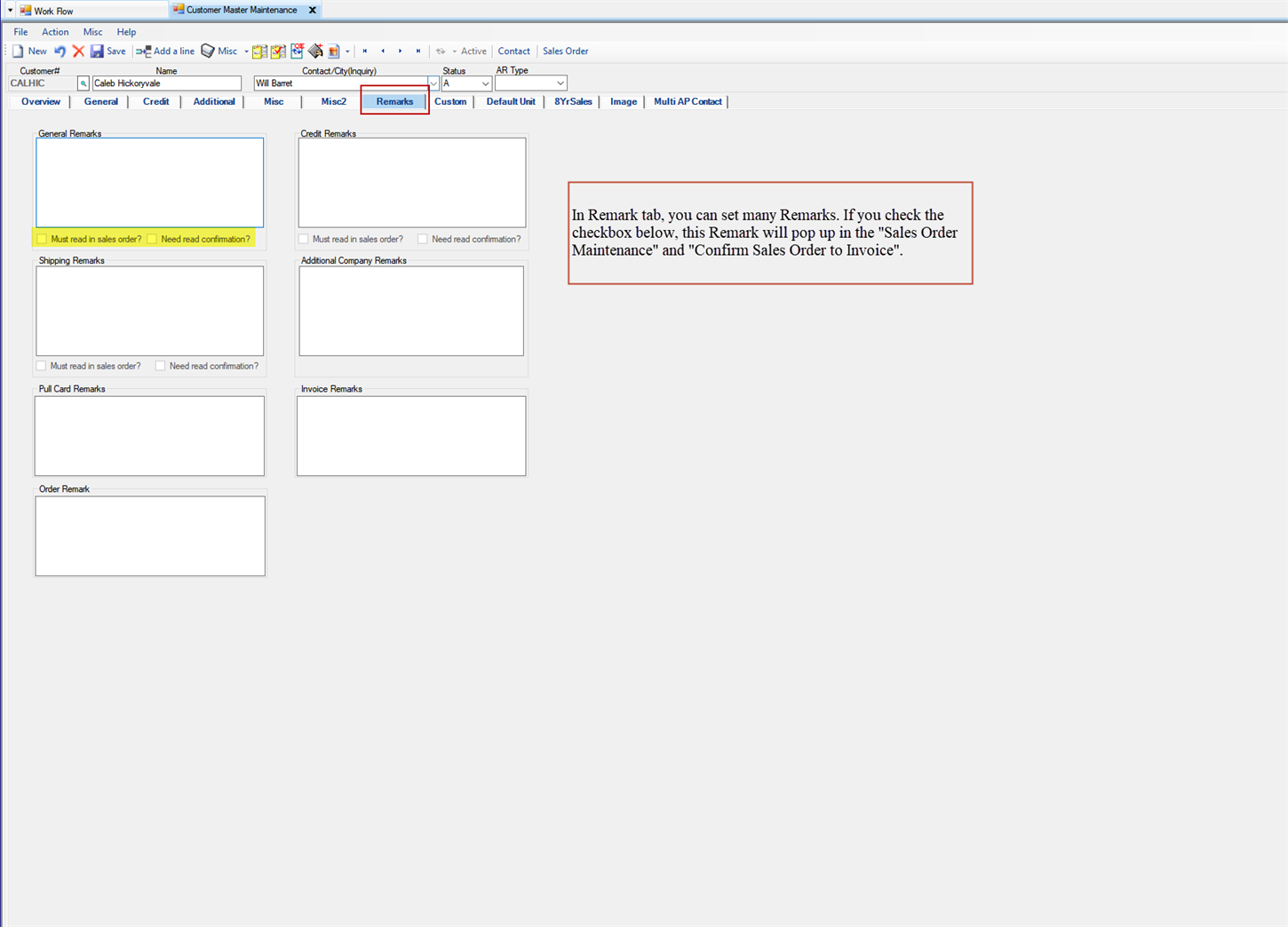This screenshot has width=1288, height=927.
Task: Open the Status dropdown
Action: [486, 83]
